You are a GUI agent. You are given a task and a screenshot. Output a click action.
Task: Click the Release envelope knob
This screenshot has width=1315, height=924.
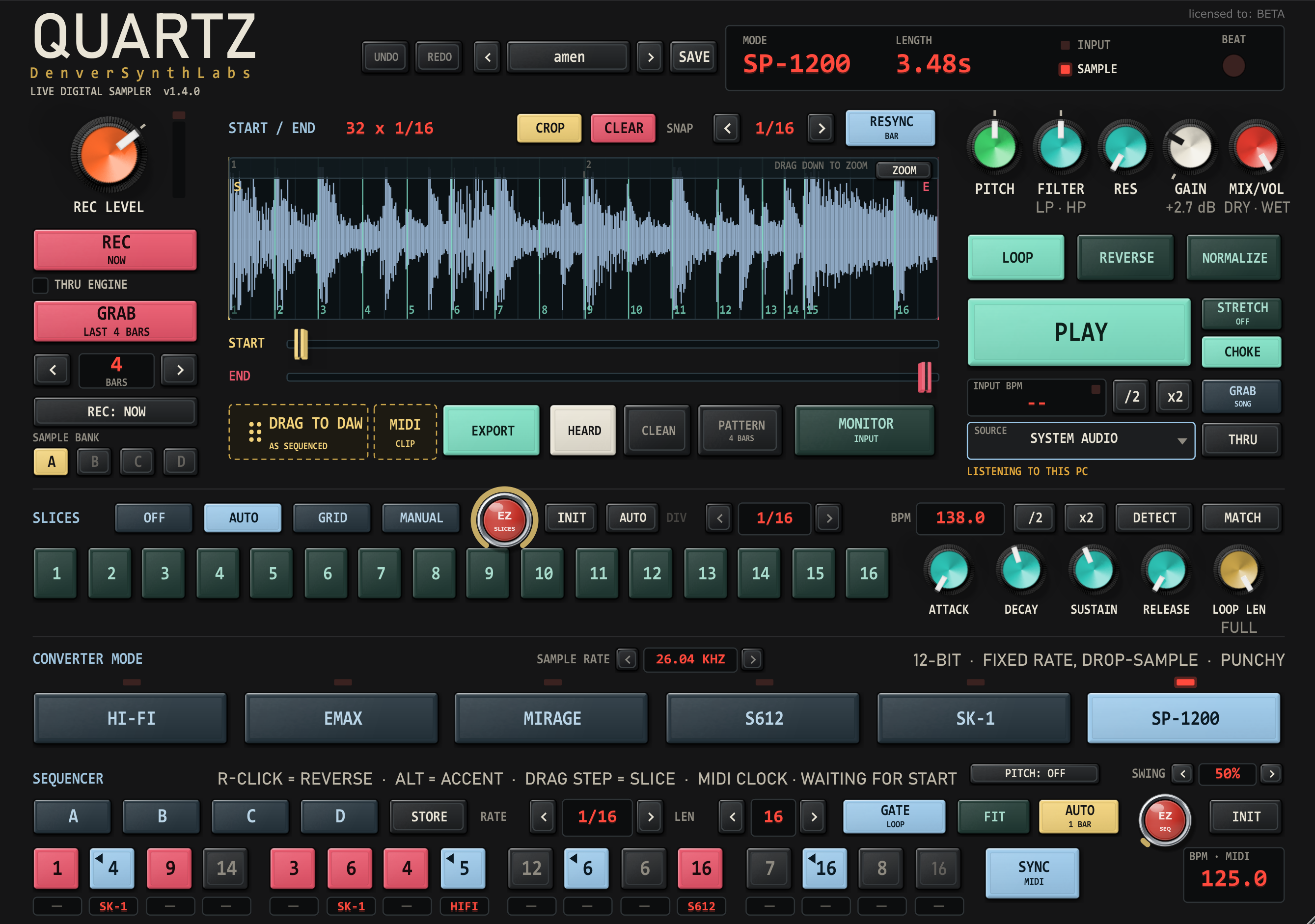tap(1166, 569)
